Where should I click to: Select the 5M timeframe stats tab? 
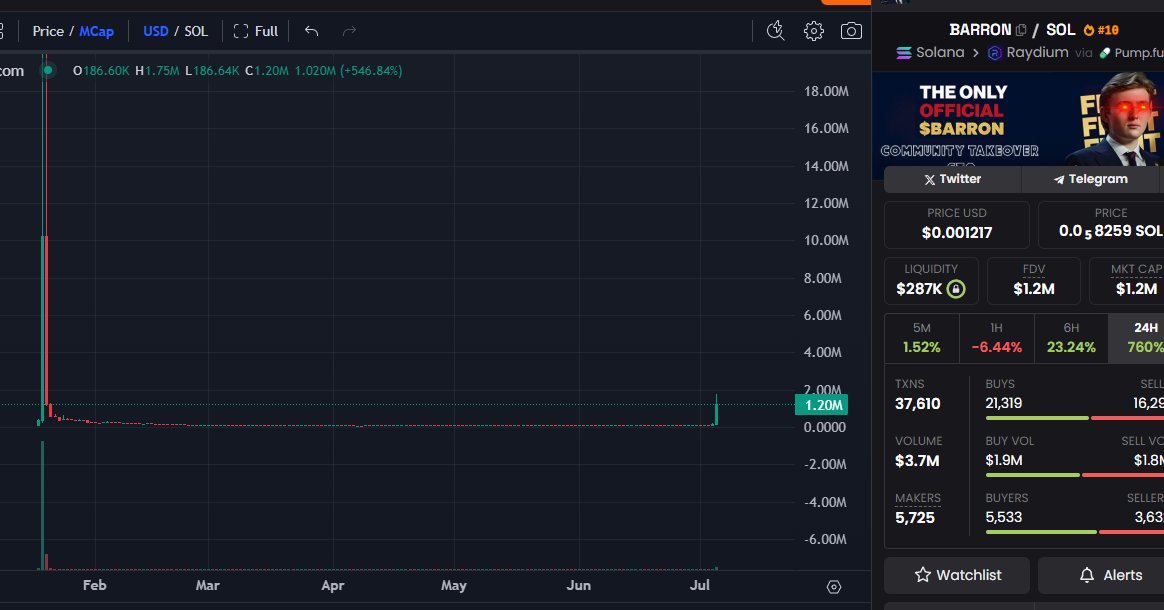(x=921, y=338)
